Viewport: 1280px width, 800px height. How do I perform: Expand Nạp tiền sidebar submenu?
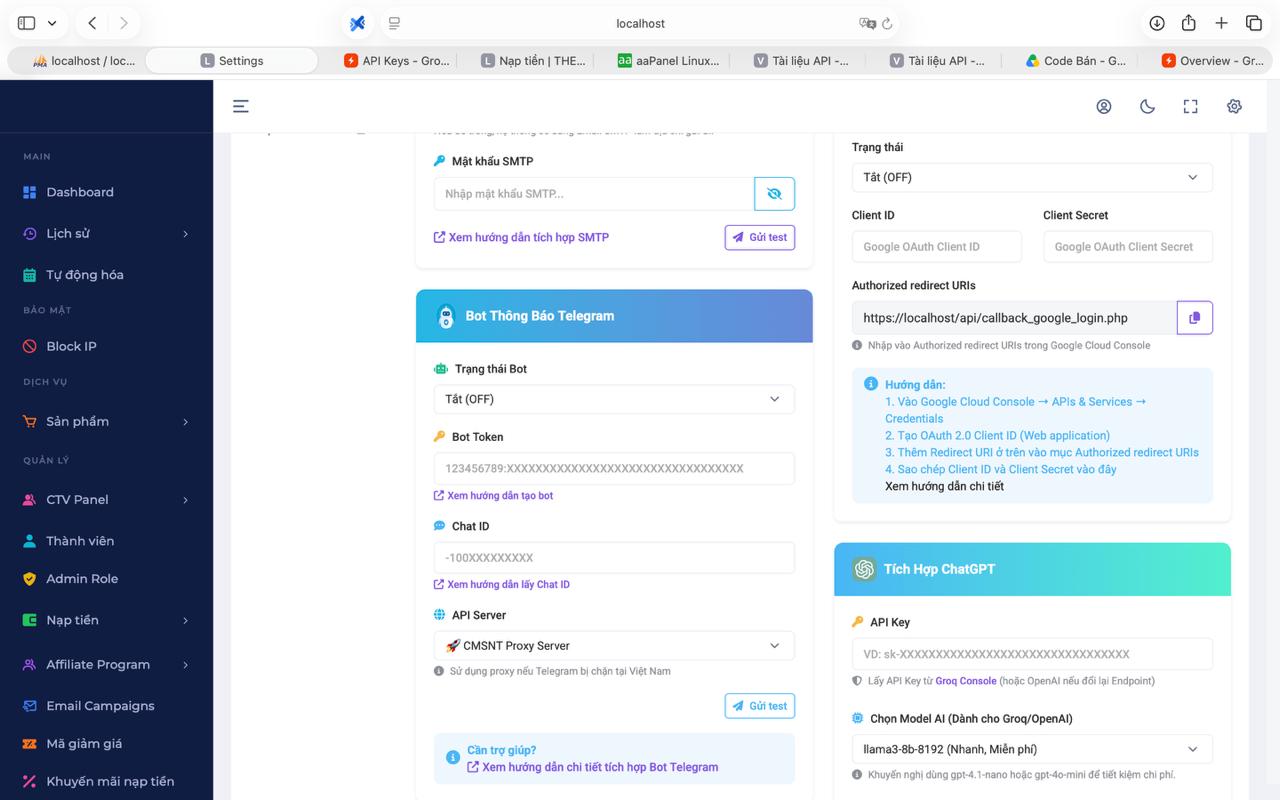(x=185, y=621)
